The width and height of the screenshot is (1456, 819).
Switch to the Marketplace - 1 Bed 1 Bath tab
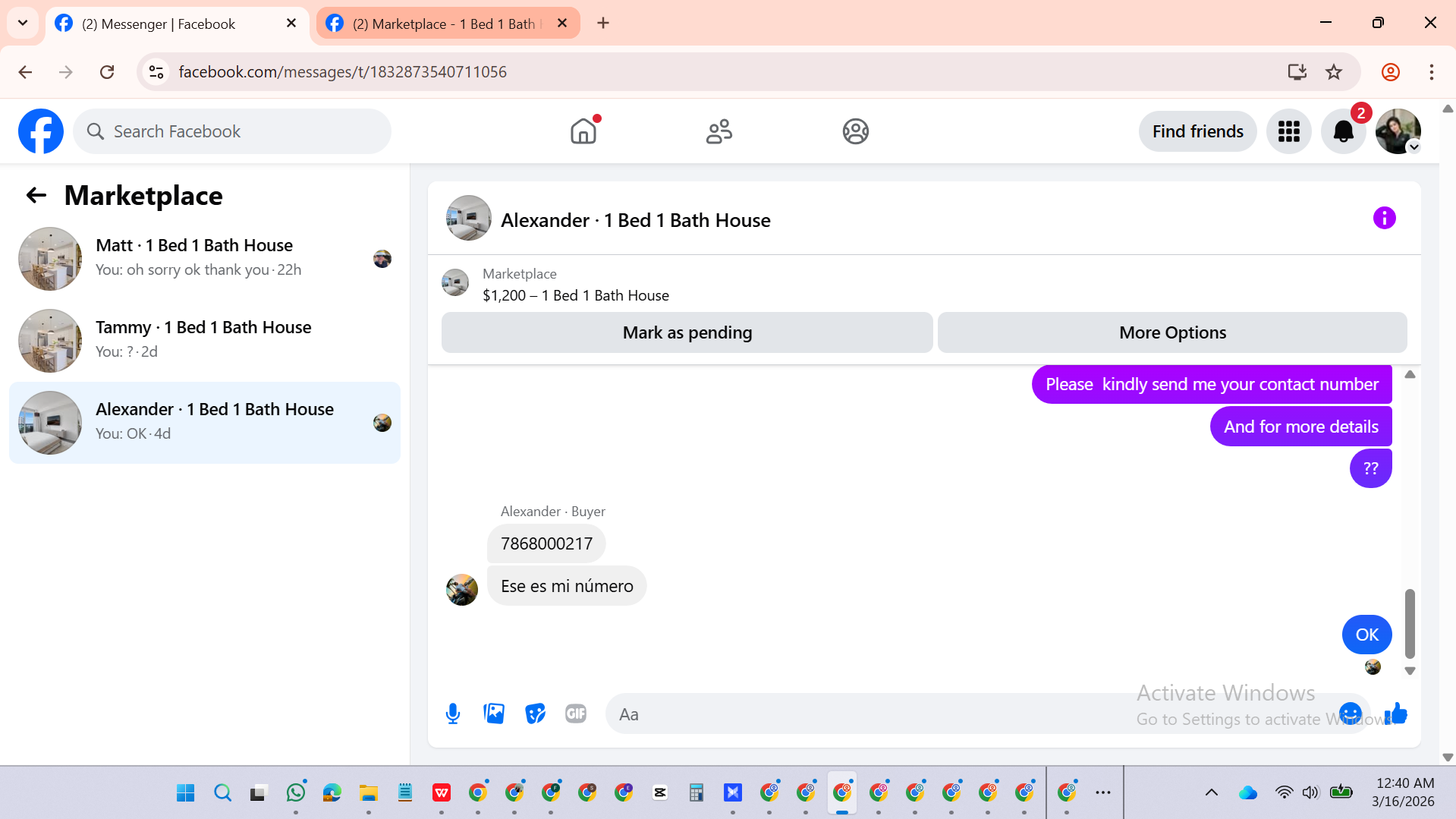click(x=448, y=24)
